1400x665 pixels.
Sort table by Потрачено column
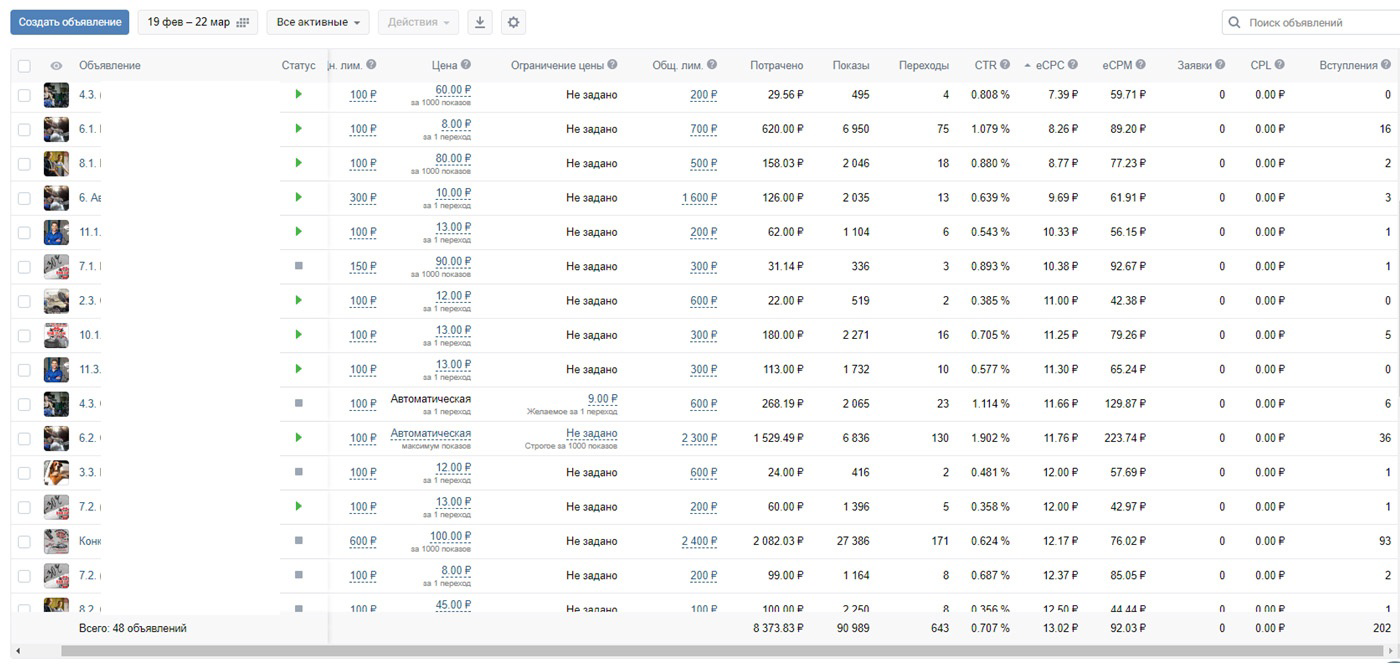(776, 65)
